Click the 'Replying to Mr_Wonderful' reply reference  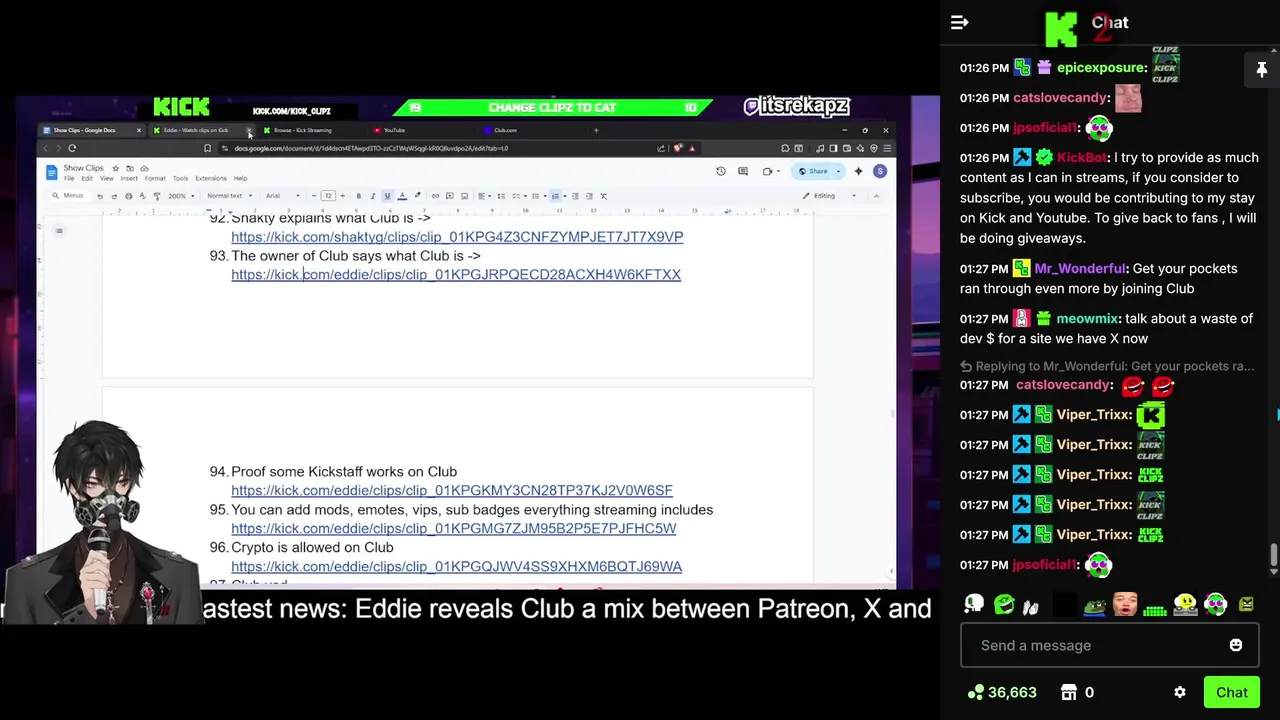point(1107,366)
